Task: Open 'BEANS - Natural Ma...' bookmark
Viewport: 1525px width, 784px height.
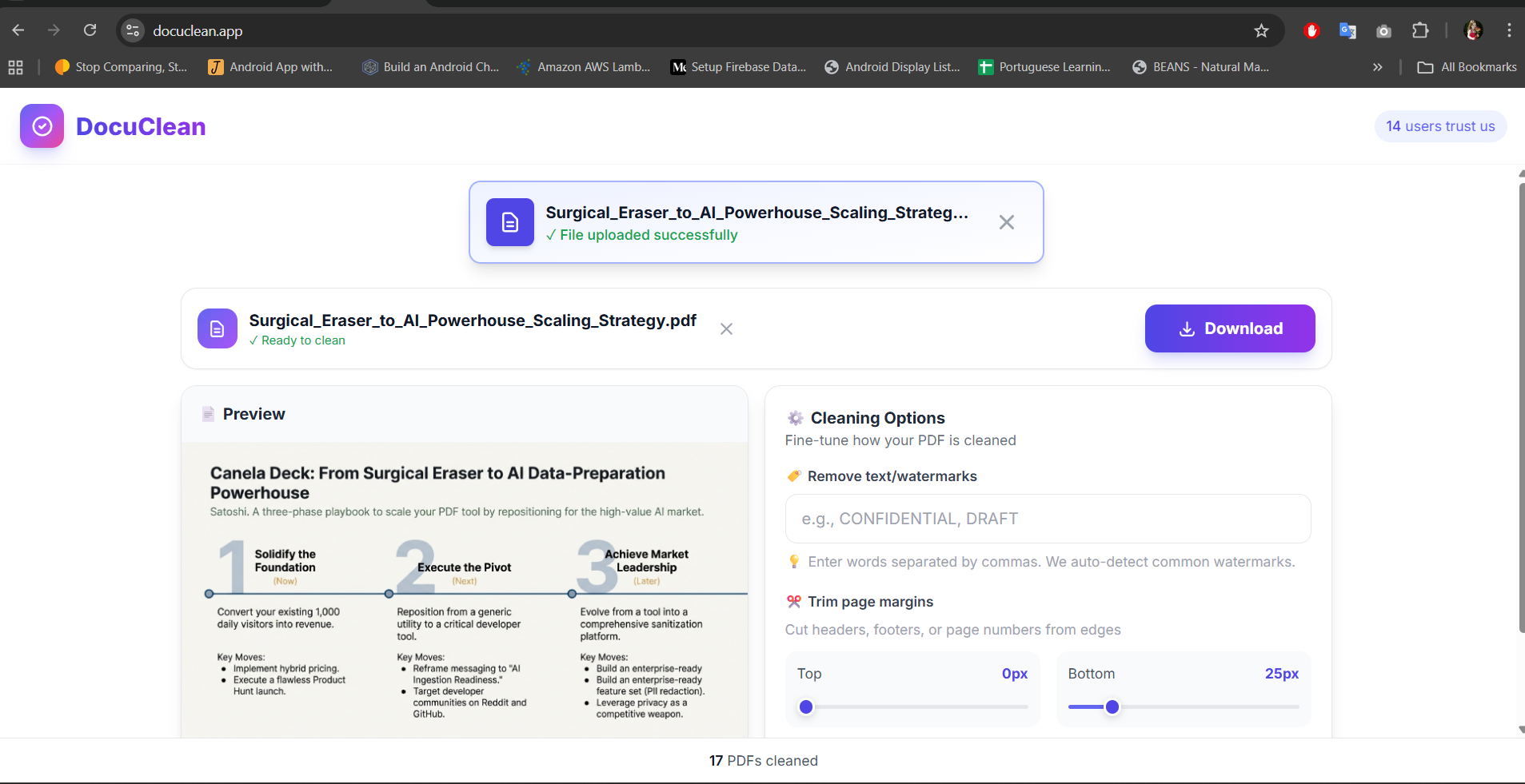Action: (1200, 67)
